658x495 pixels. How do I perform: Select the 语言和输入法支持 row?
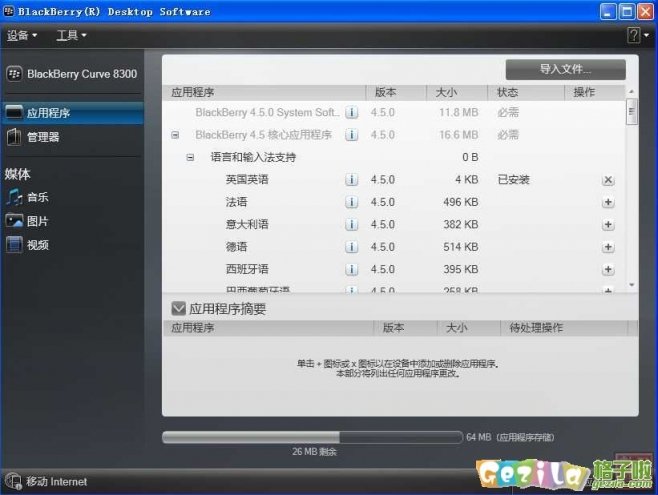394,157
